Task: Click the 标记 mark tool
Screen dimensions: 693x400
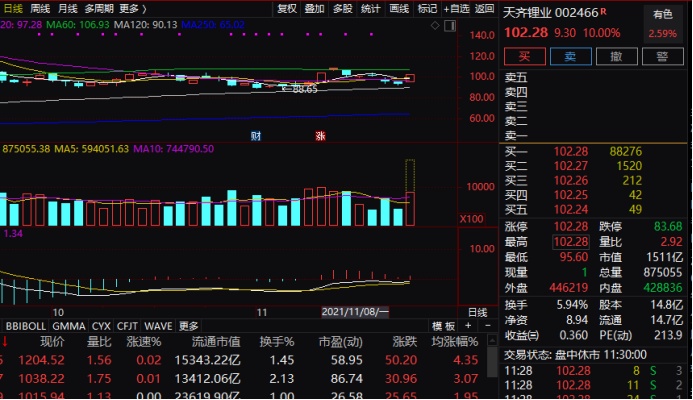Action: (x=427, y=8)
